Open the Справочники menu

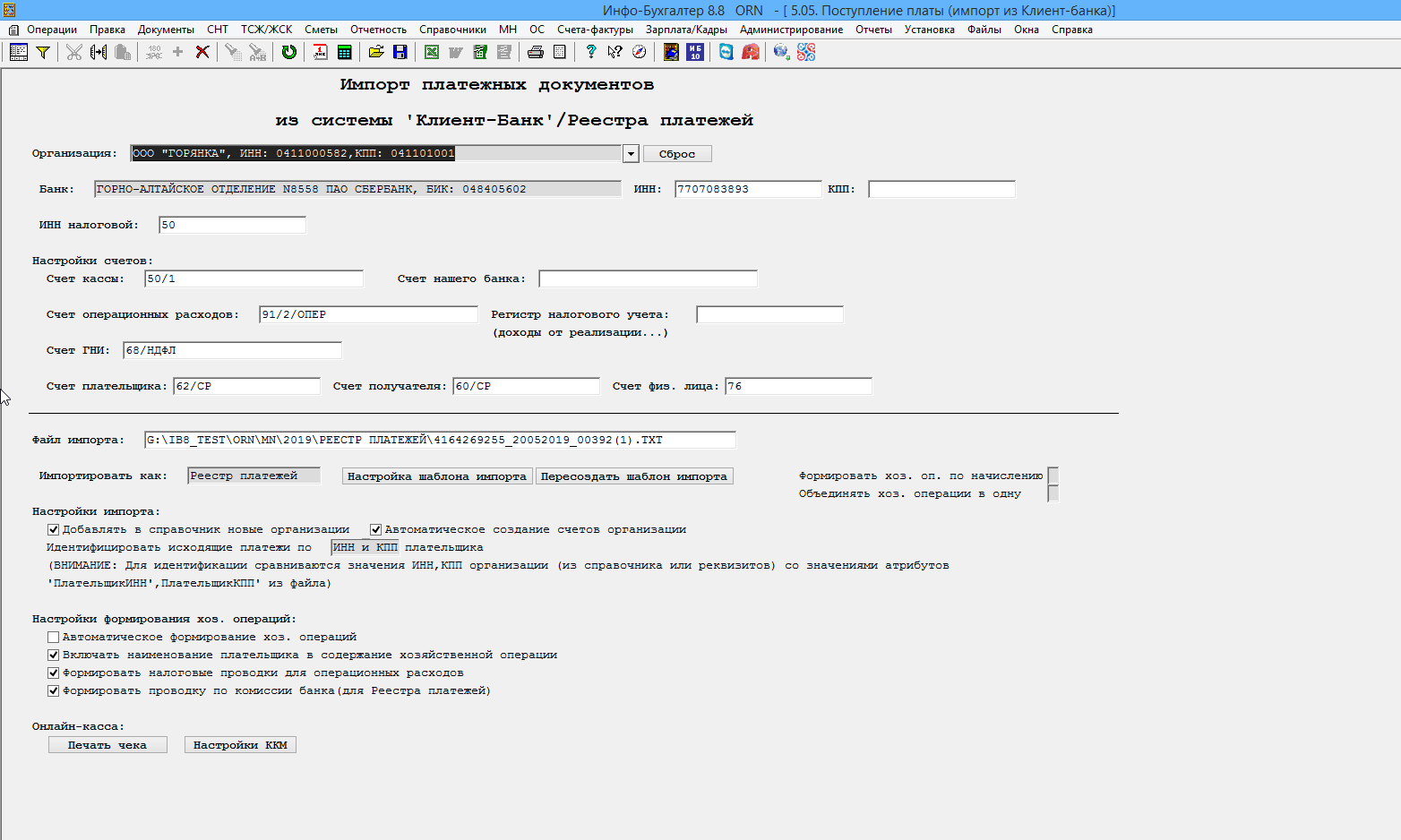coord(452,30)
